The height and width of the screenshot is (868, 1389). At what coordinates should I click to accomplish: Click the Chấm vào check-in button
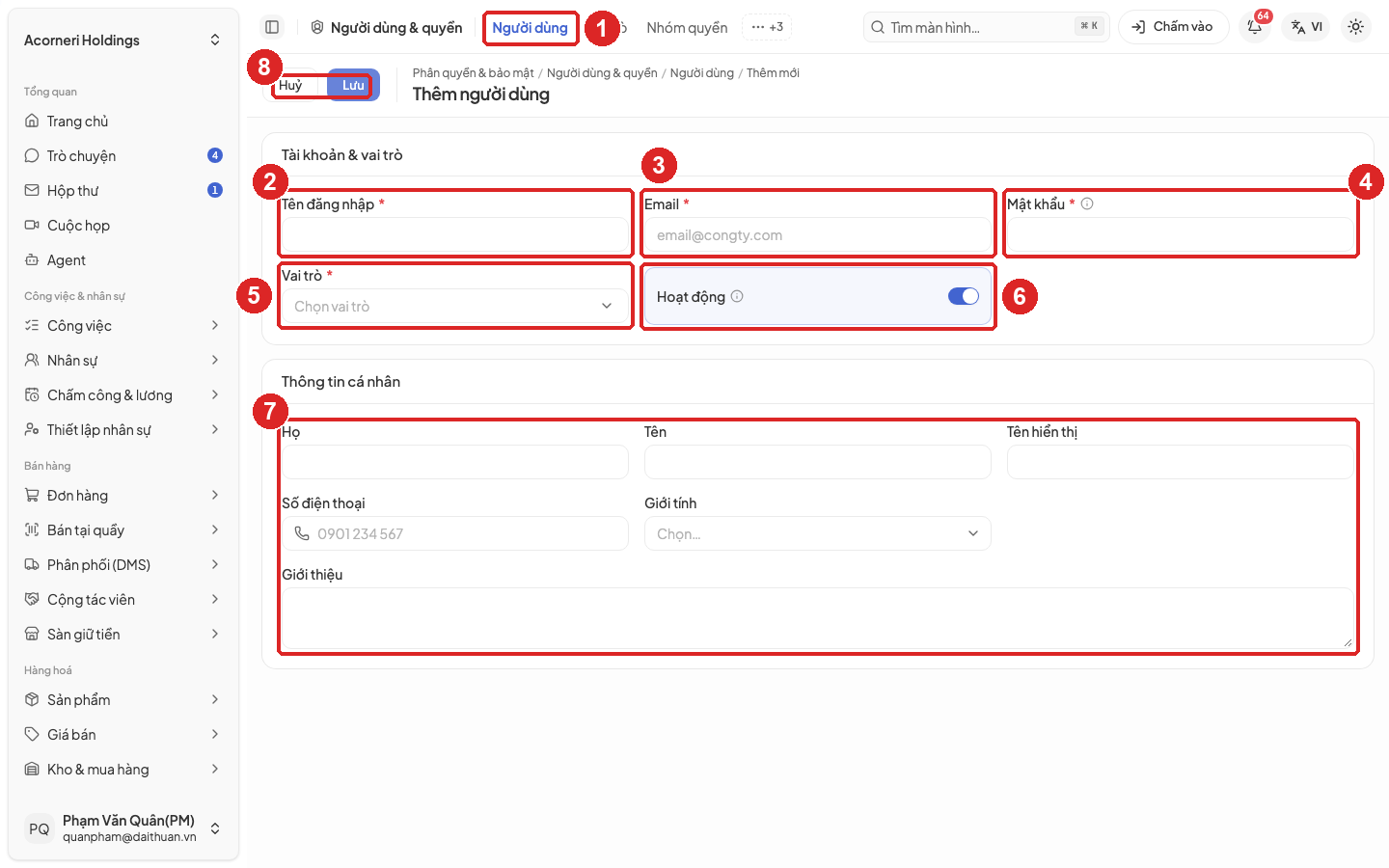coord(1173,27)
